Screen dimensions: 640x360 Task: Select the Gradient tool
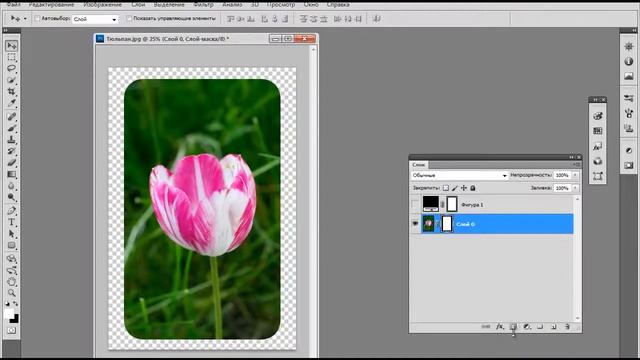[x=11, y=174]
